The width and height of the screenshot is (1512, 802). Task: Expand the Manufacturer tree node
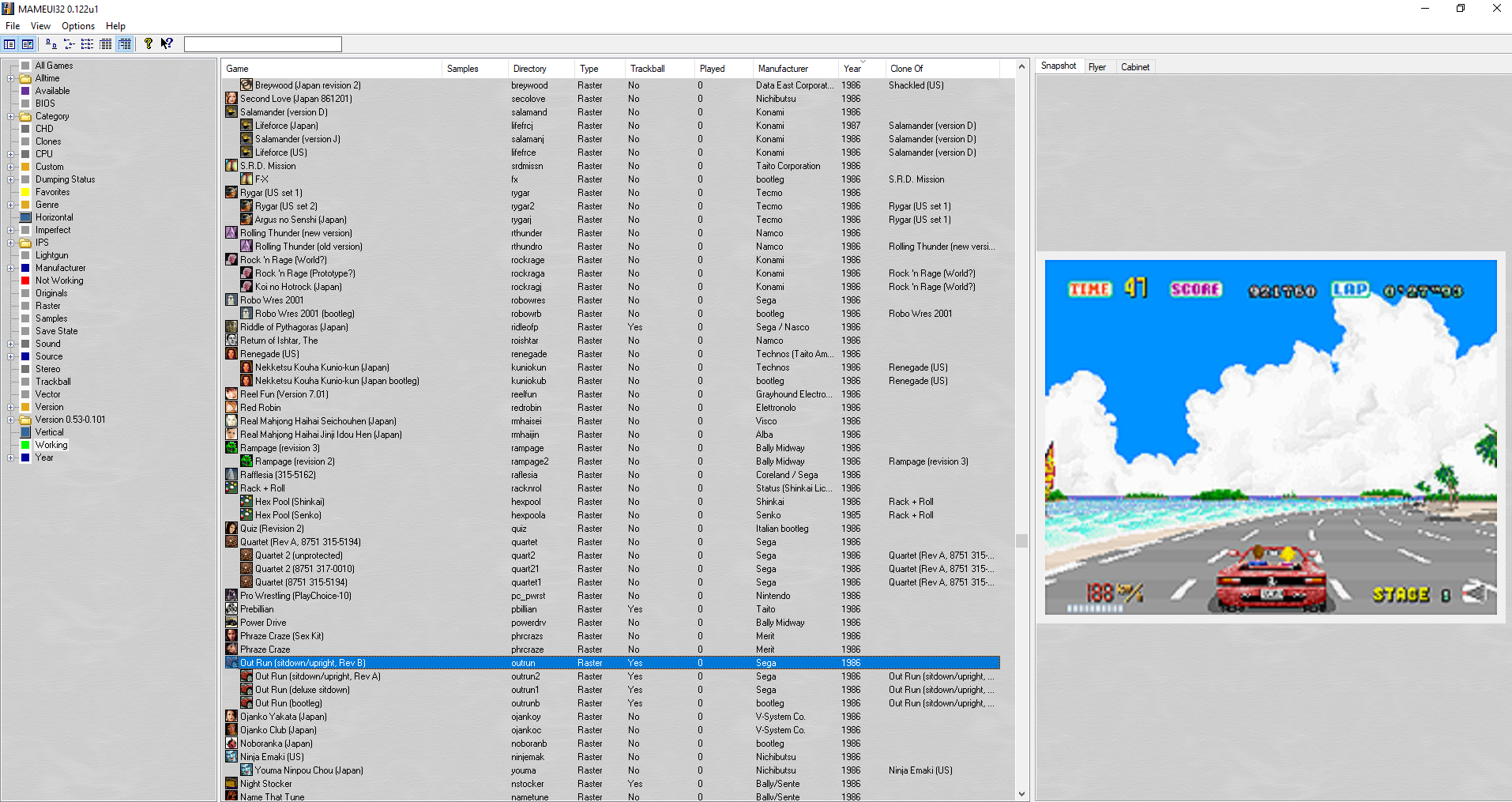[10, 268]
